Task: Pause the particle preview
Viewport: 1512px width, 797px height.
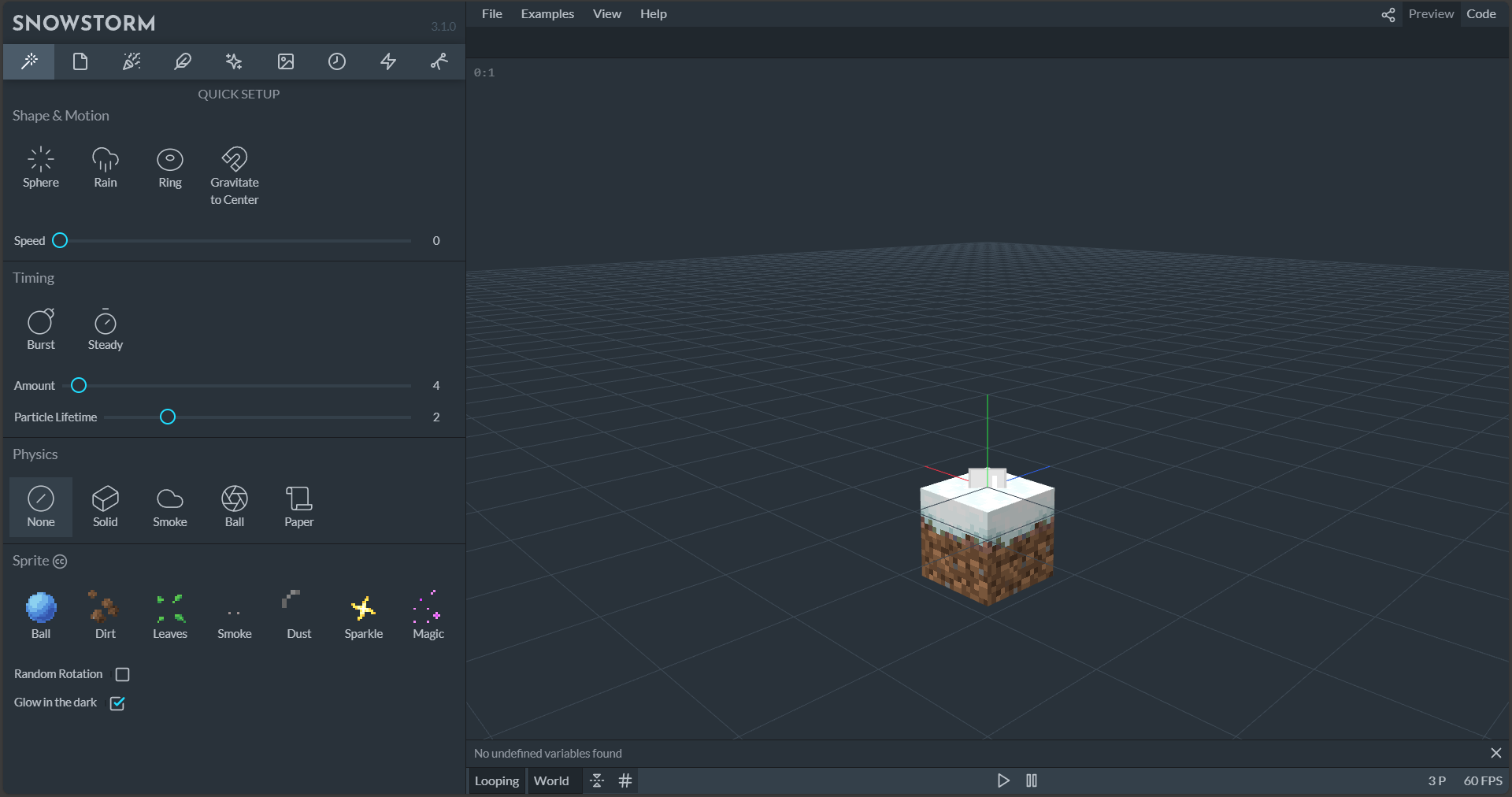Action: point(1032,781)
